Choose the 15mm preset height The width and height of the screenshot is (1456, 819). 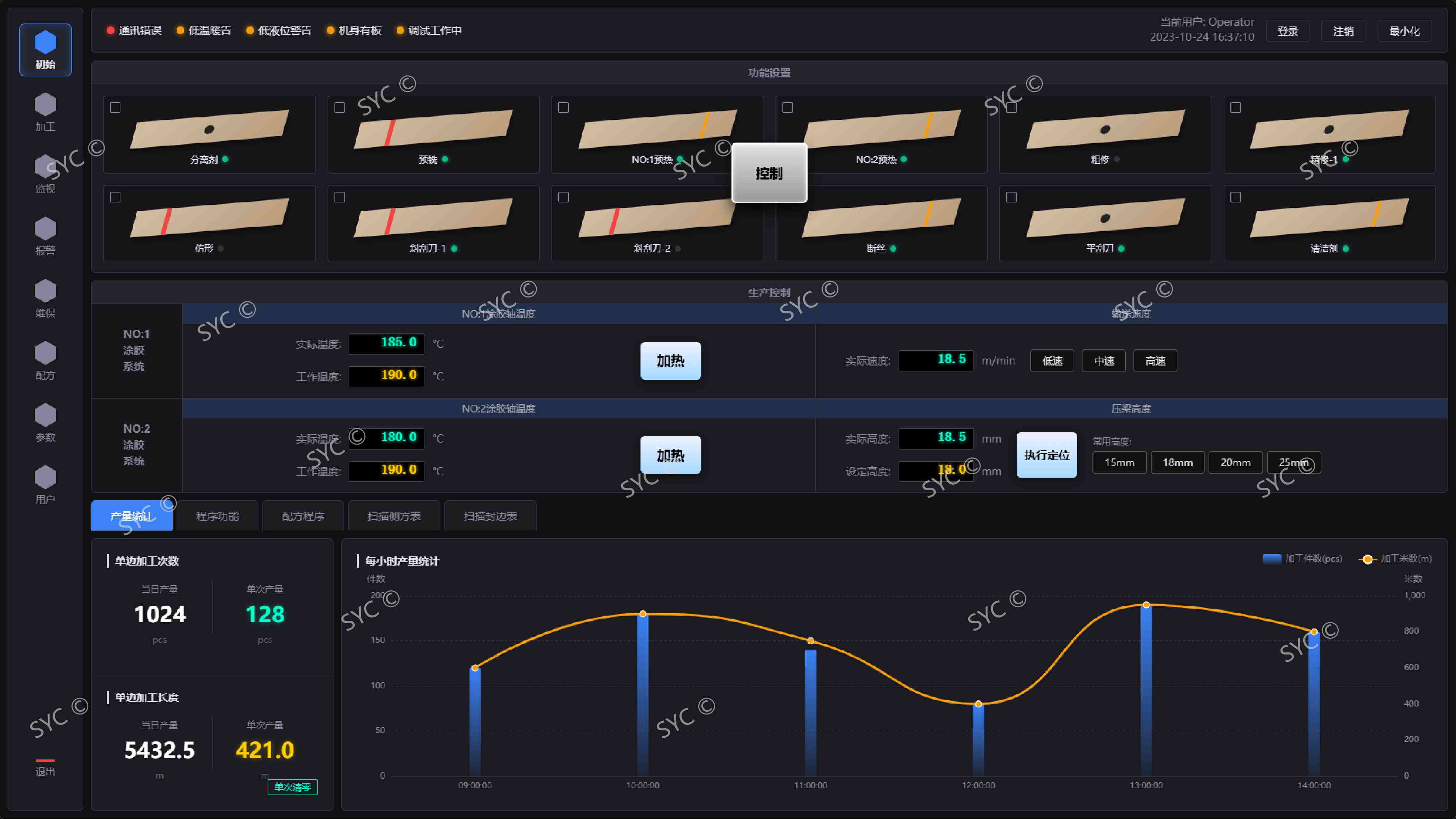pyautogui.click(x=1120, y=462)
